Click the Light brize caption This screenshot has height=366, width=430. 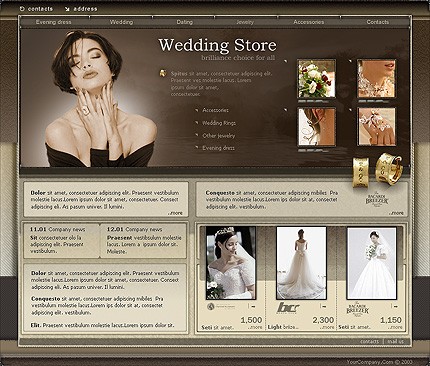tap(283, 327)
